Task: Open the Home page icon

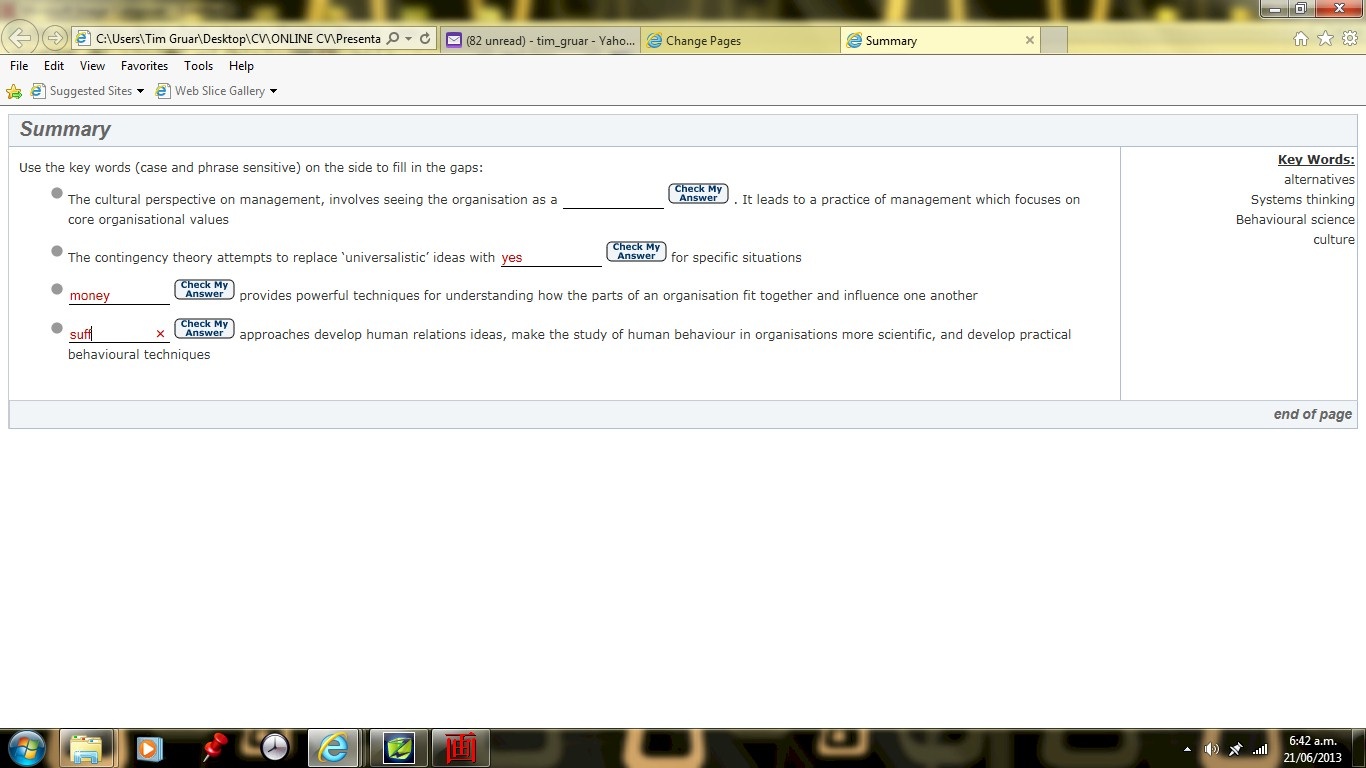Action: [1300, 39]
